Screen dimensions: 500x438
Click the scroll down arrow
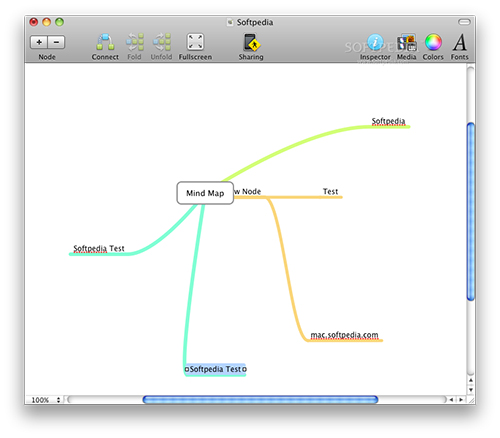[x=471, y=389]
